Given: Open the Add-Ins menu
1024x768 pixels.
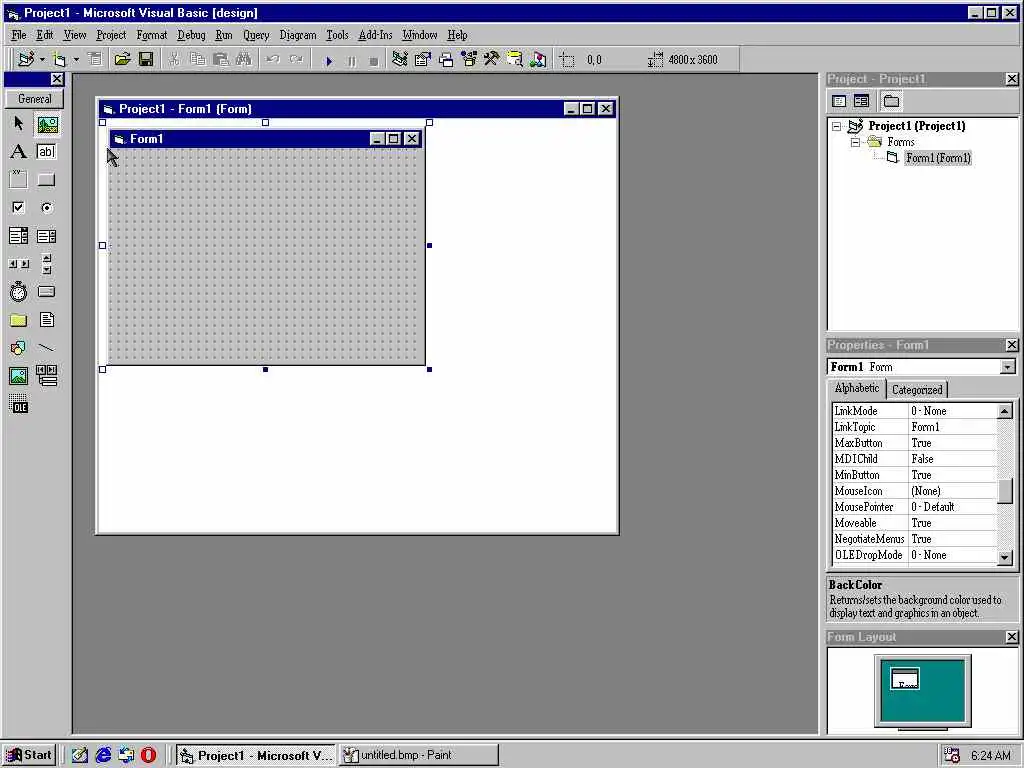Looking at the screenshot, I should point(376,35).
